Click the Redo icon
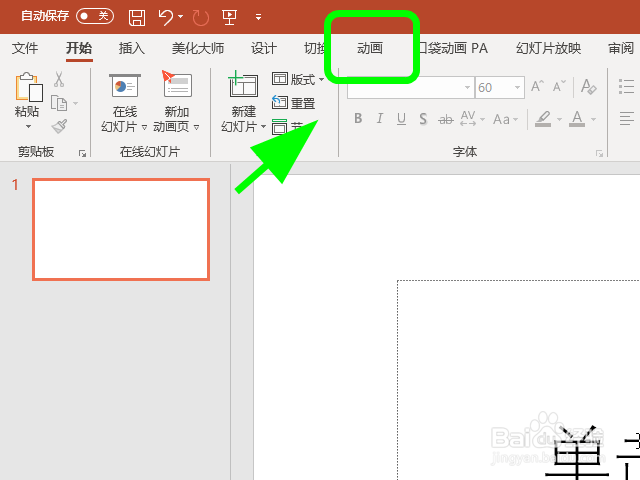 pos(200,18)
